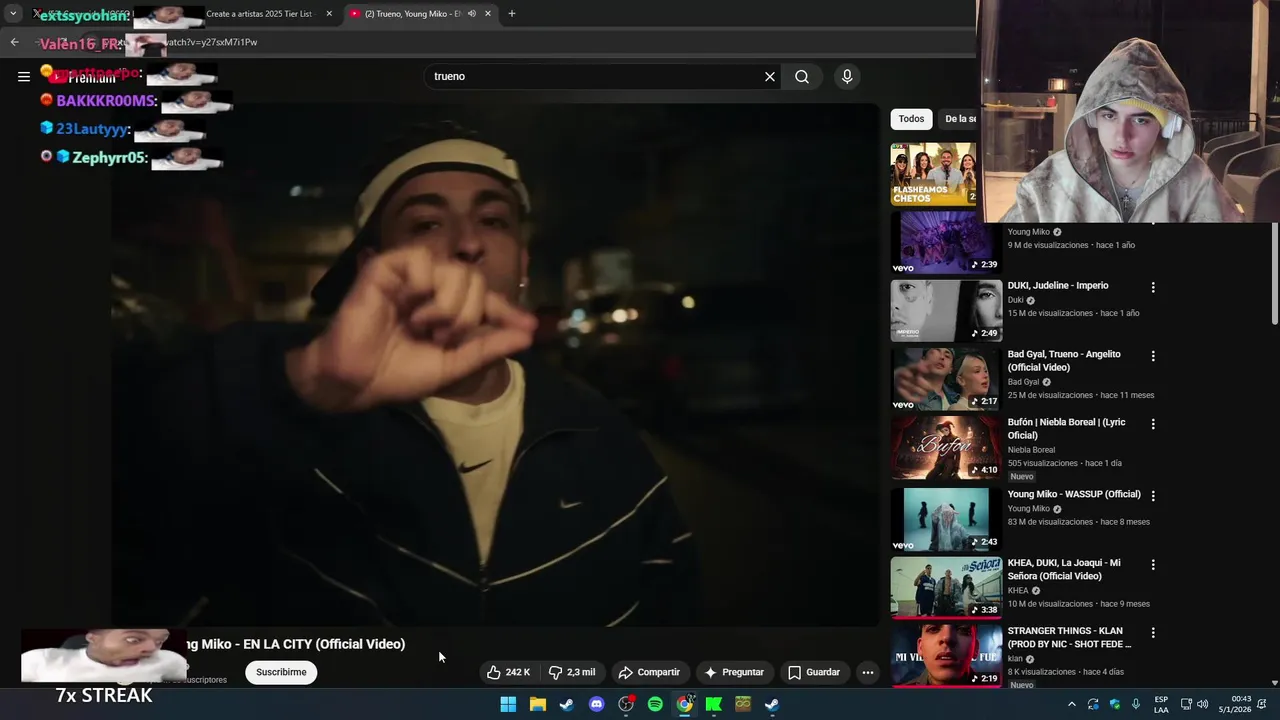This screenshot has width=1280, height=720.
Task: Open the ESP LAA language switcher
Action: (1161, 704)
